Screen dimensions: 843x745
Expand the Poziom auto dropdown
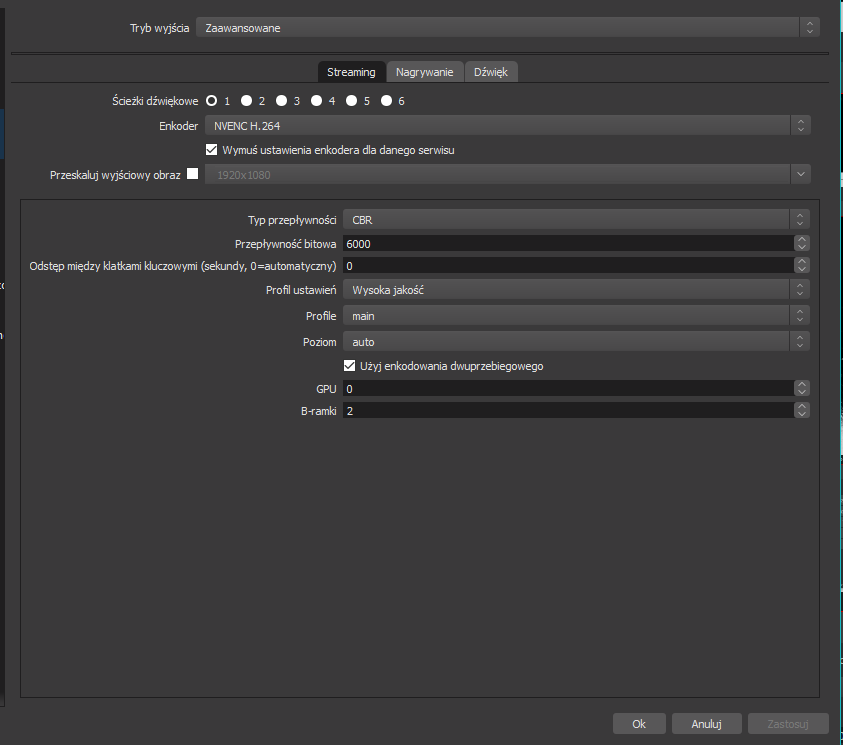[575, 342]
